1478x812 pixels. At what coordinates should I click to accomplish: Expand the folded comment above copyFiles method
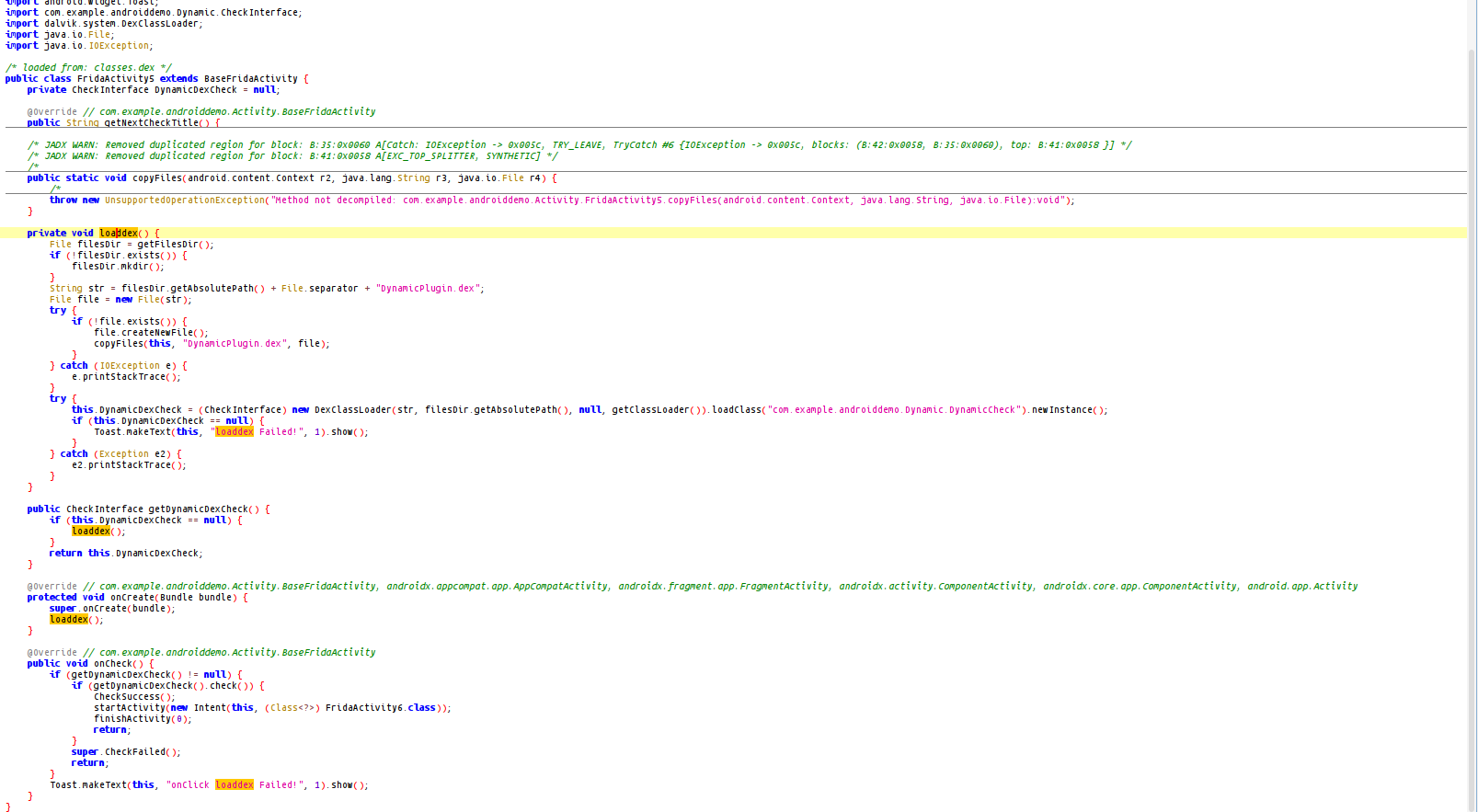point(33,166)
